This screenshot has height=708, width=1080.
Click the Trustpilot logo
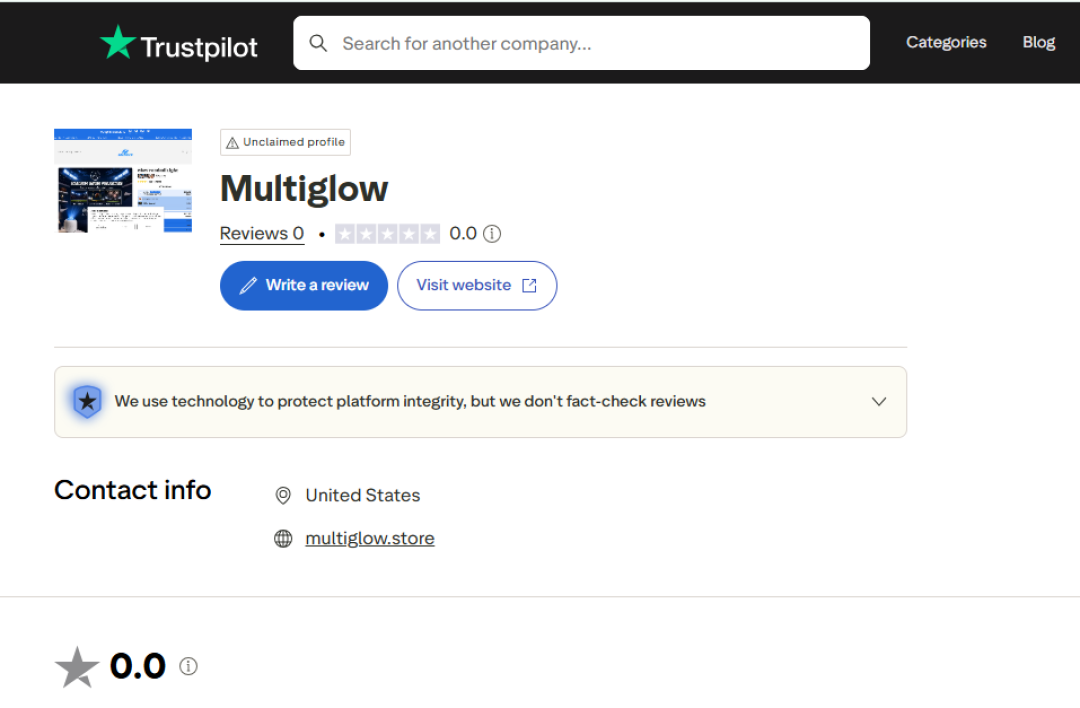click(x=178, y=43)
